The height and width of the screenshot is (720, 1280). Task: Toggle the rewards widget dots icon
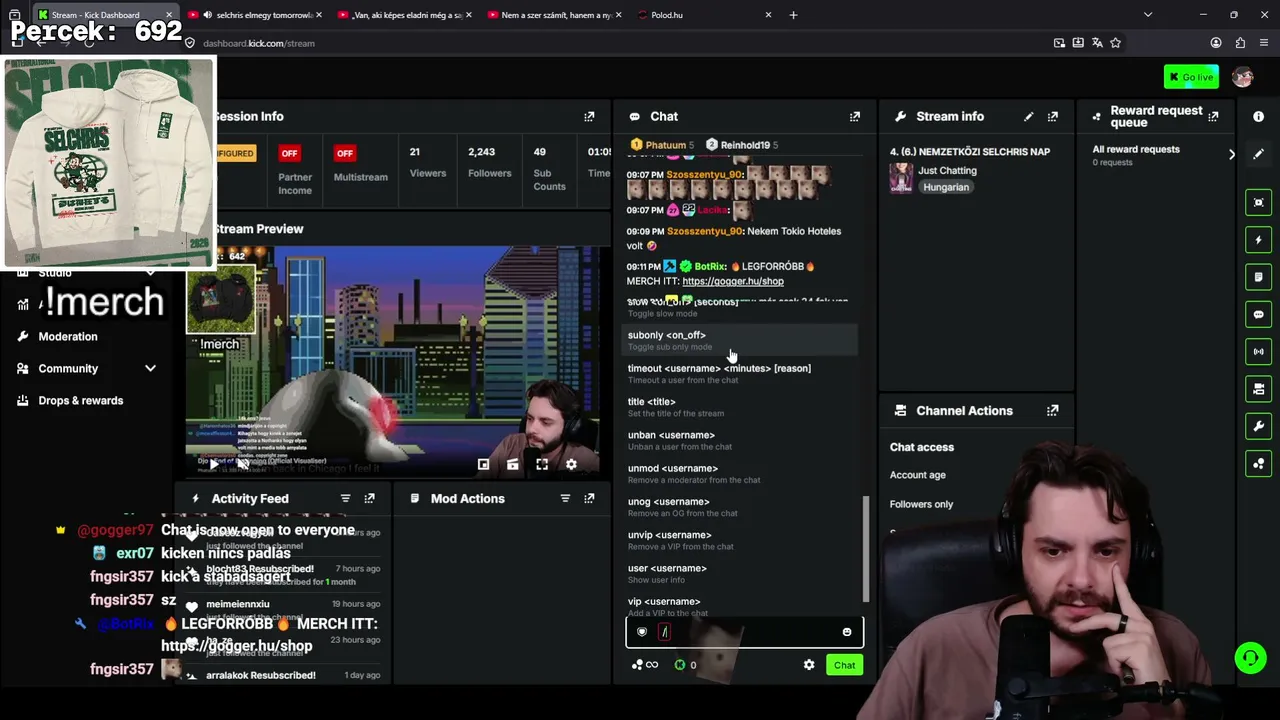point(1259,464)
